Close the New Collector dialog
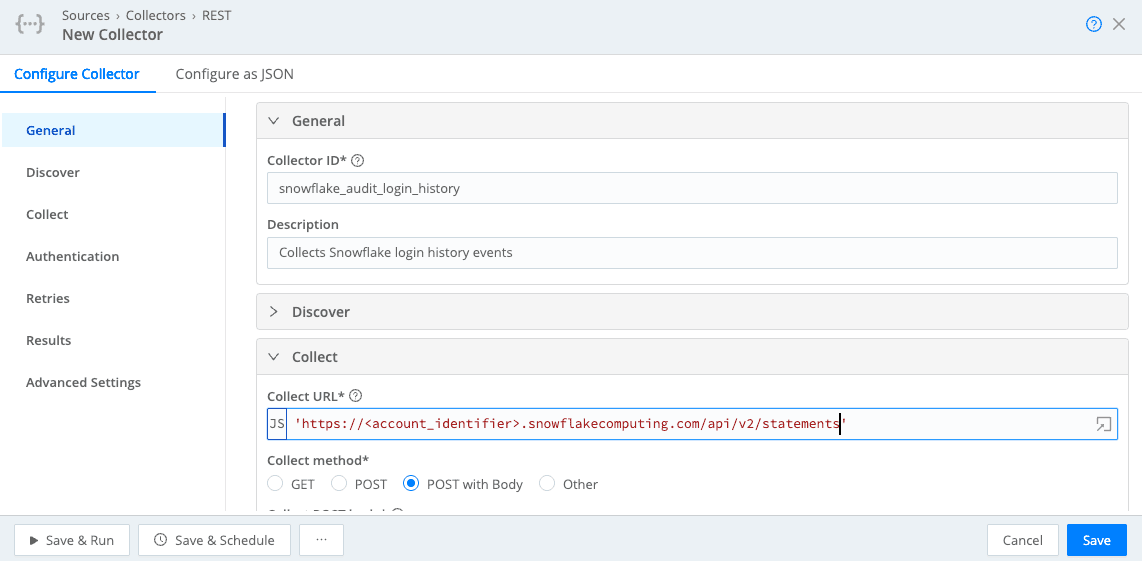The height and width of the screenshot is (561, 1142). (x=1120, y=25)
